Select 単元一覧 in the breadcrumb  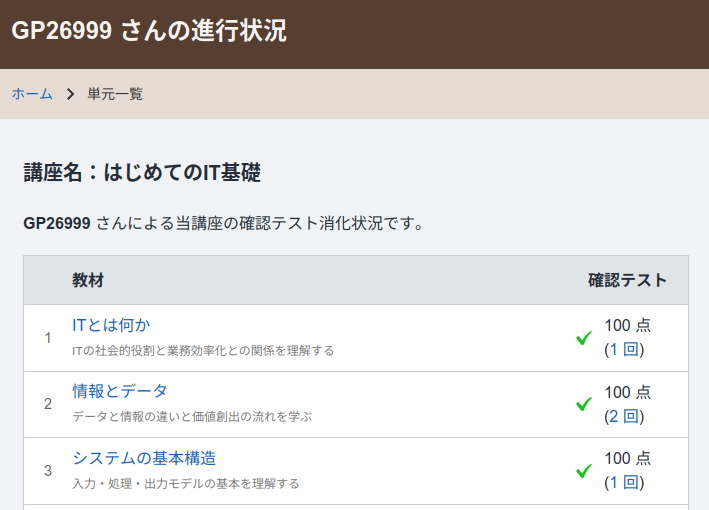click(x=115, y=94)
